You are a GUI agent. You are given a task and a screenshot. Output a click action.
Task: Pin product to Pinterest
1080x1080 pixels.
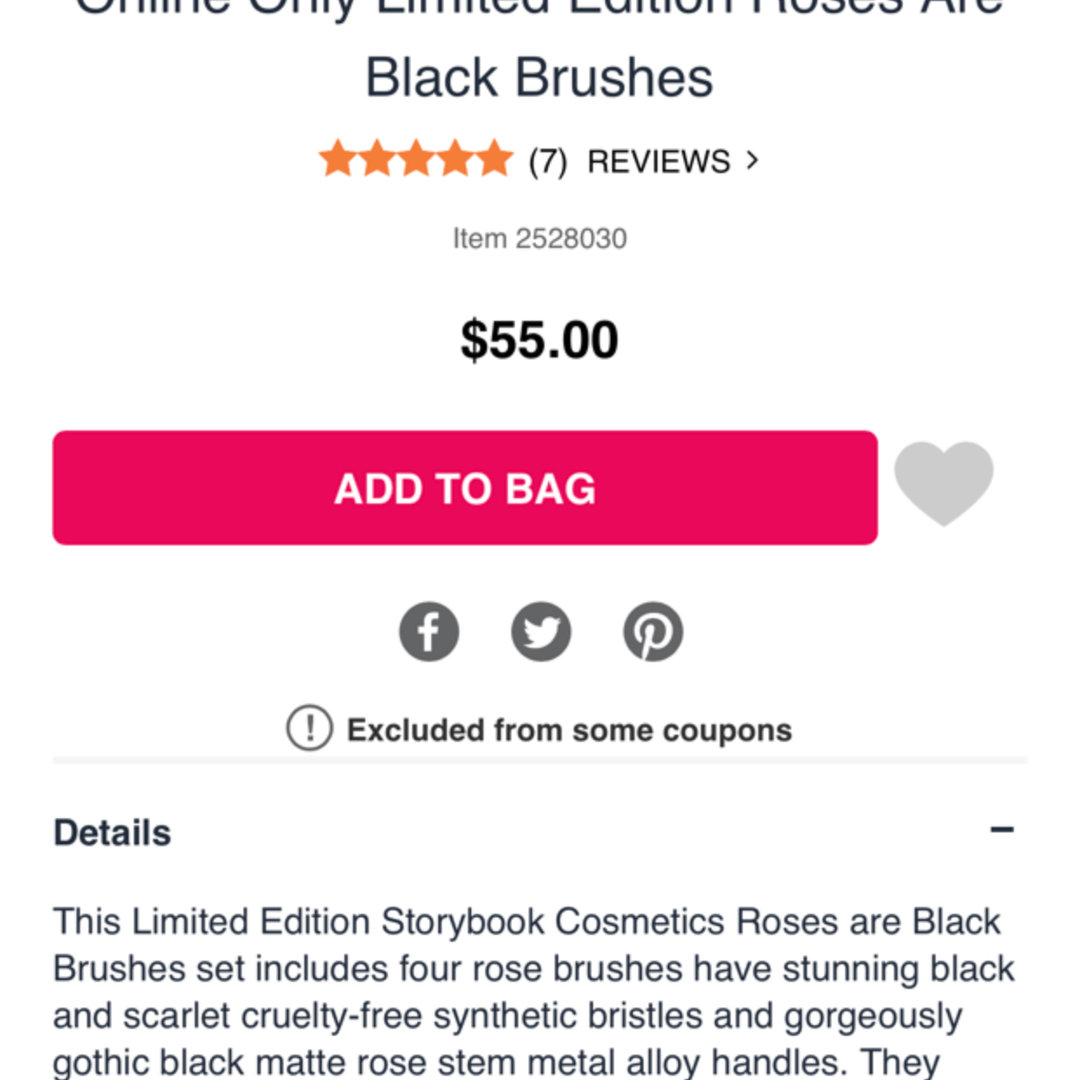click(653, 632)
